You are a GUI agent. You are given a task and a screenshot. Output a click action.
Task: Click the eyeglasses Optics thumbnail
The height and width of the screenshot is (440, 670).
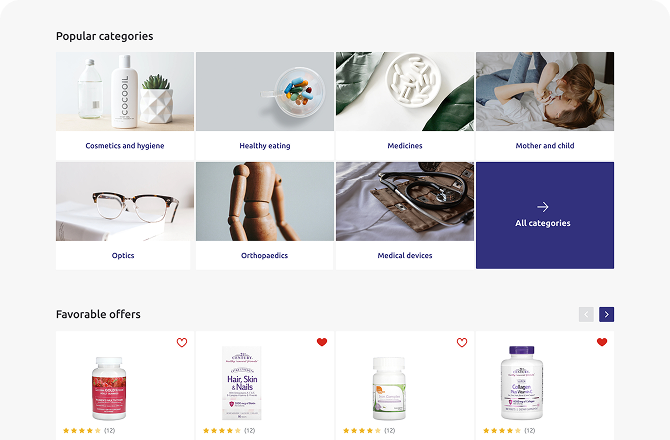(x=125, y=201)
